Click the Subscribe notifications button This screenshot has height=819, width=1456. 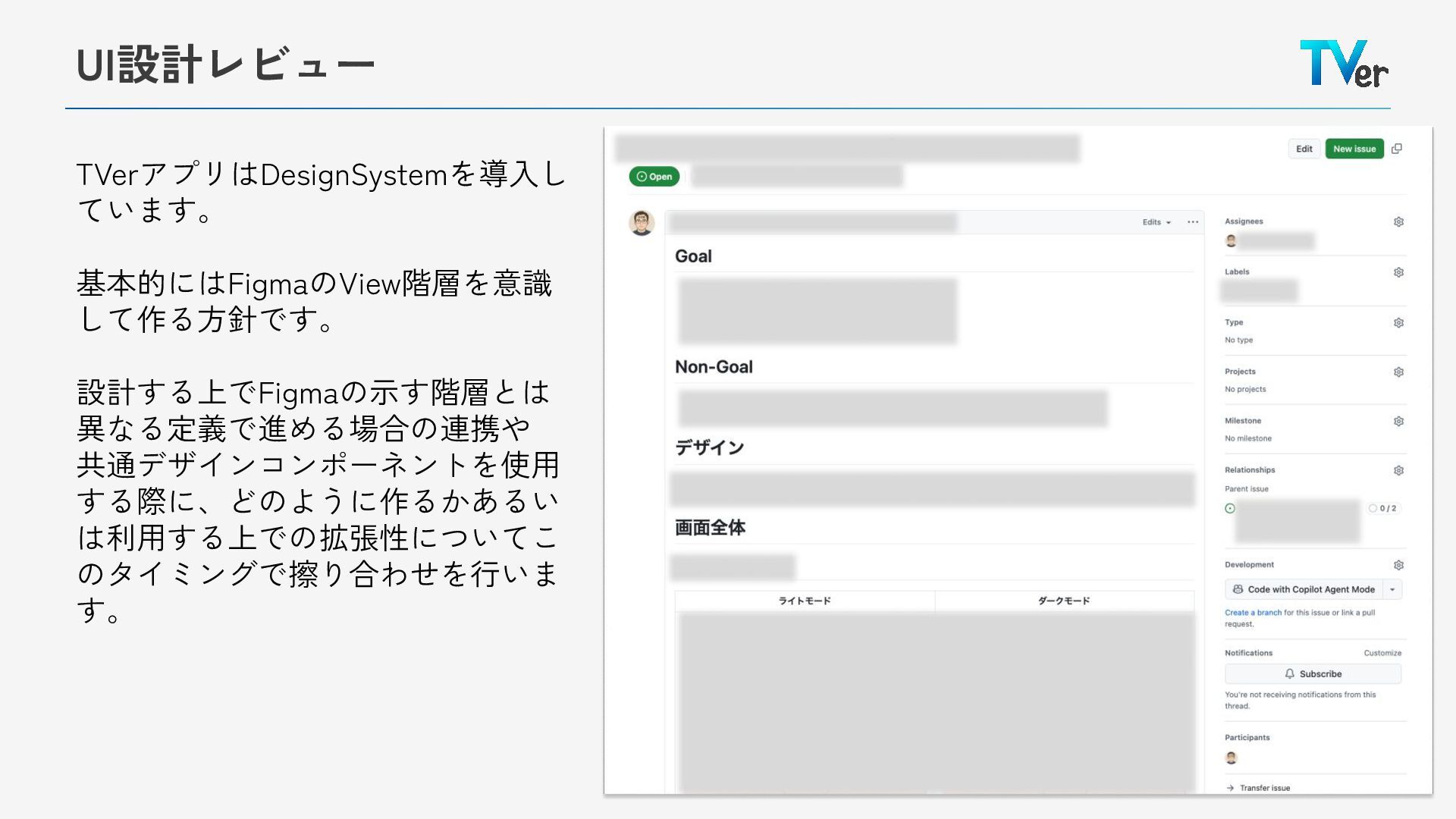1313,674
